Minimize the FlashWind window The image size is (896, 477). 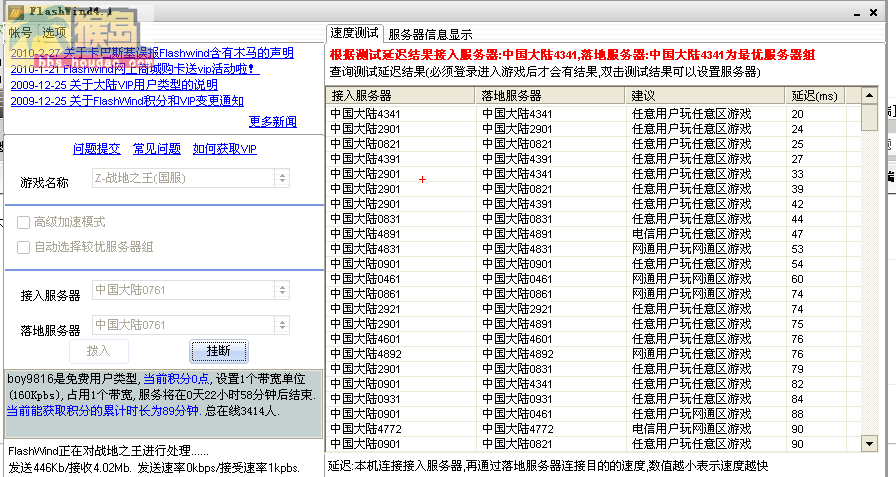coord(857,13)
